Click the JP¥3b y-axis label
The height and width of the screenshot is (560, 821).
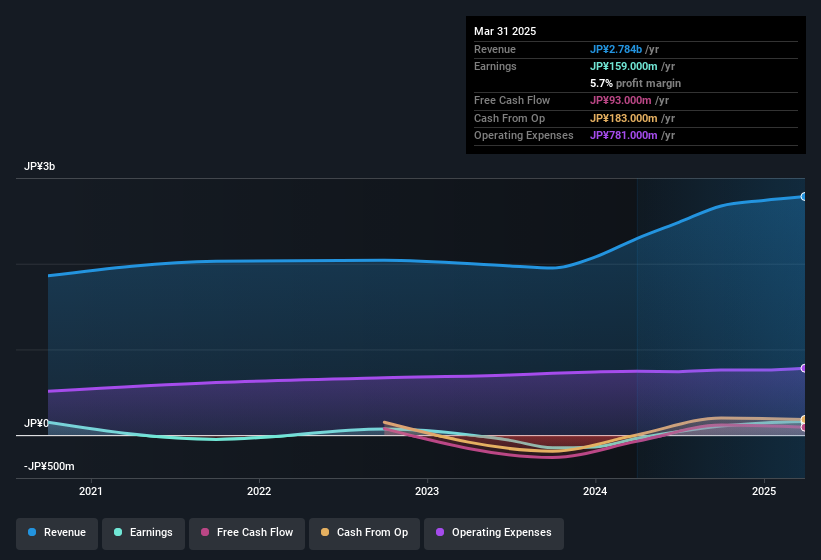pos(39,166)
